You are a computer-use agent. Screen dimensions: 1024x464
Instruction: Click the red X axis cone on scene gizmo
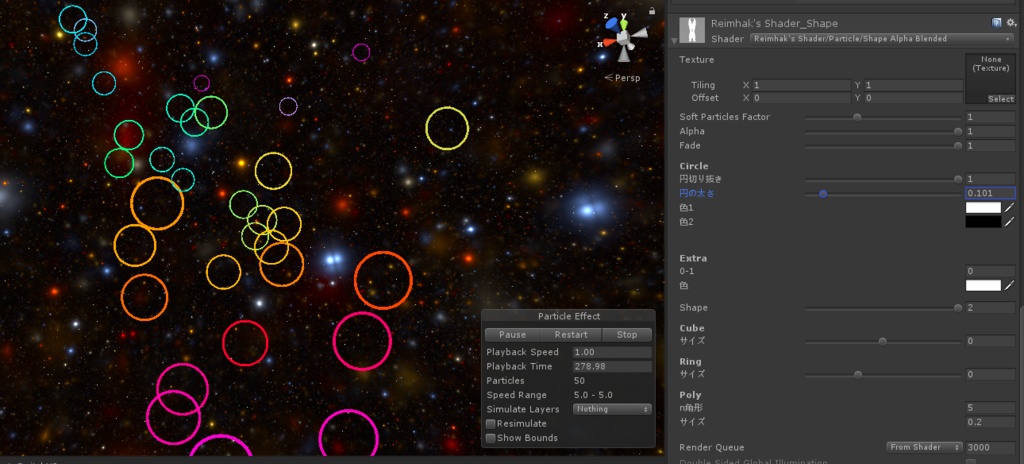coord(608,43)
